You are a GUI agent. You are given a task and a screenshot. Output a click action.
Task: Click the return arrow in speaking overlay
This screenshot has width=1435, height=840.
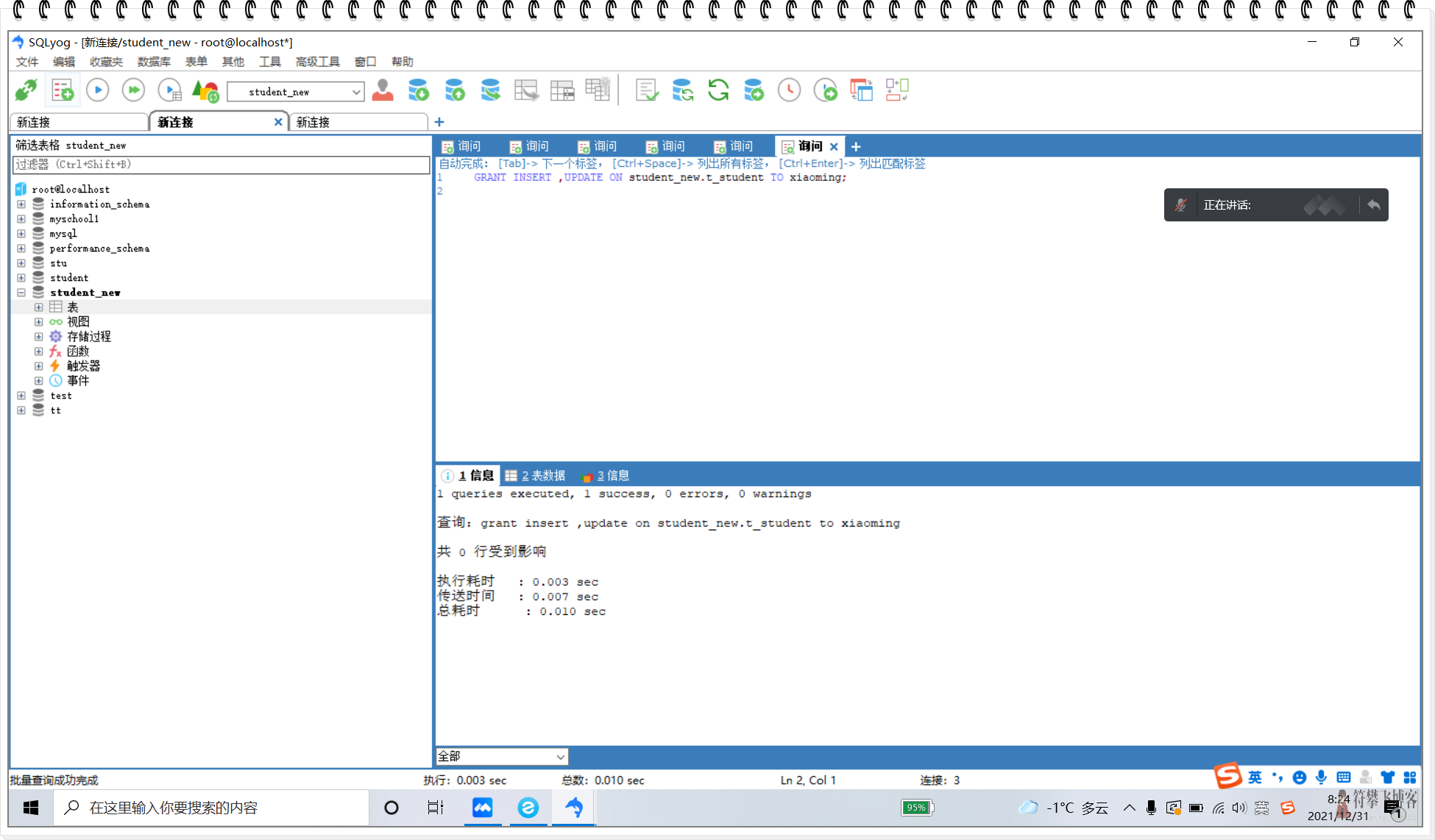(x=1373, y=204)
